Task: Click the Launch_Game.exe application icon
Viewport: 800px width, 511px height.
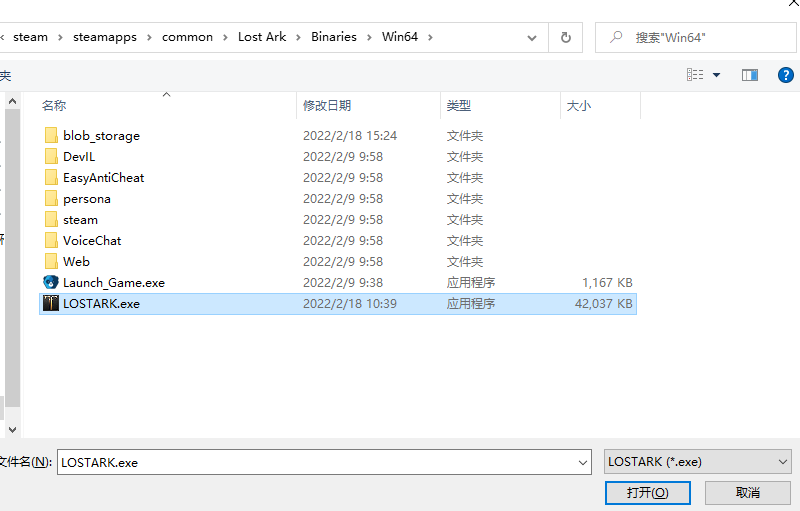Action: point(51,283)
